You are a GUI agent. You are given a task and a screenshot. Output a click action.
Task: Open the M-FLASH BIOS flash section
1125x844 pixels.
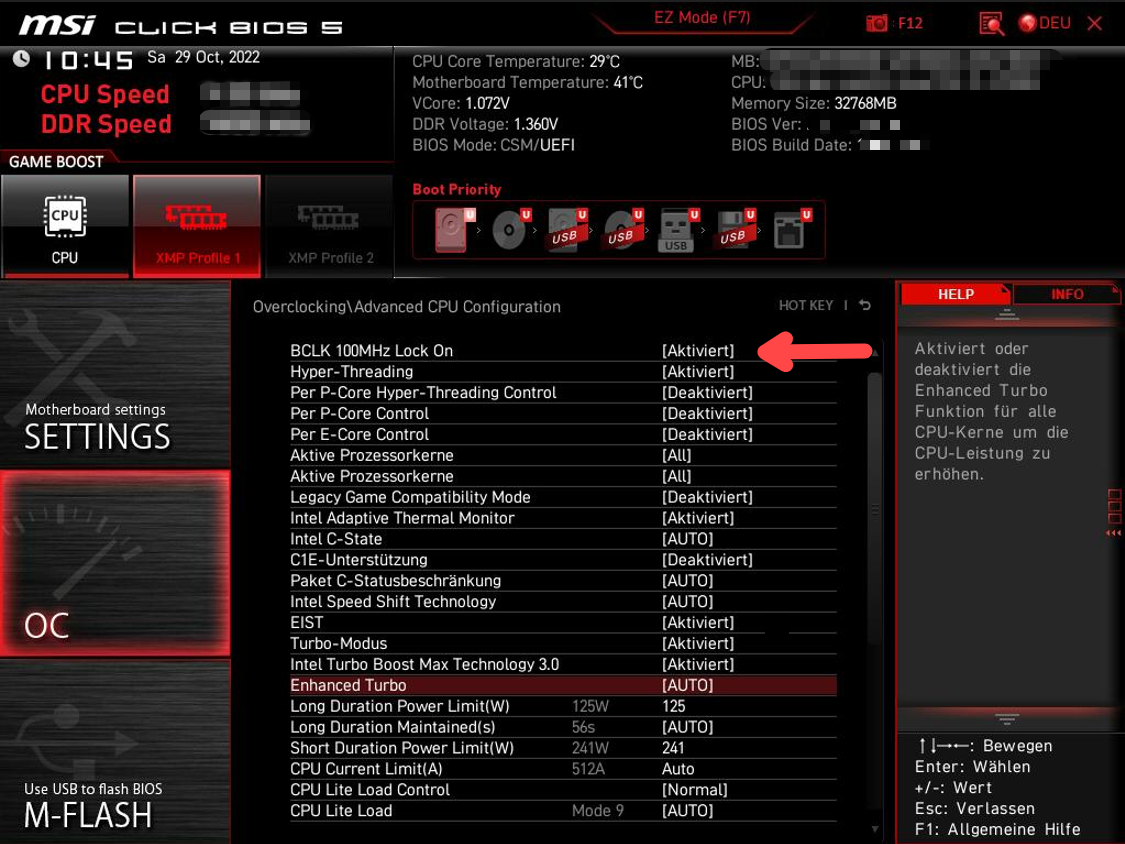coord(115,751)
